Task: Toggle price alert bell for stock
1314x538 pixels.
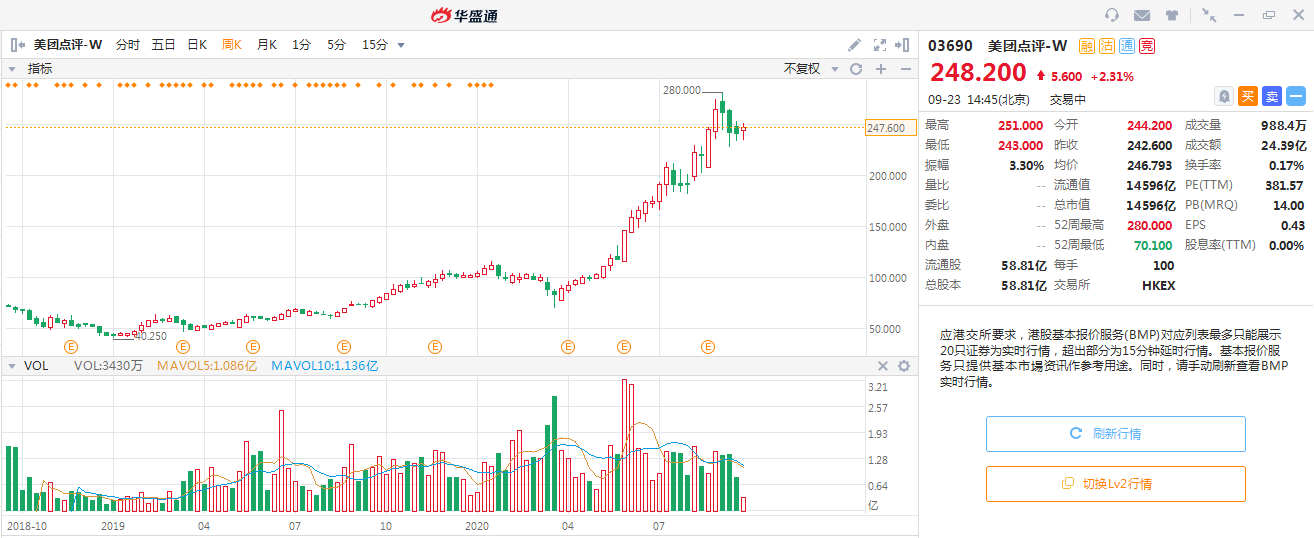Action: click(x=1224, y=96)
